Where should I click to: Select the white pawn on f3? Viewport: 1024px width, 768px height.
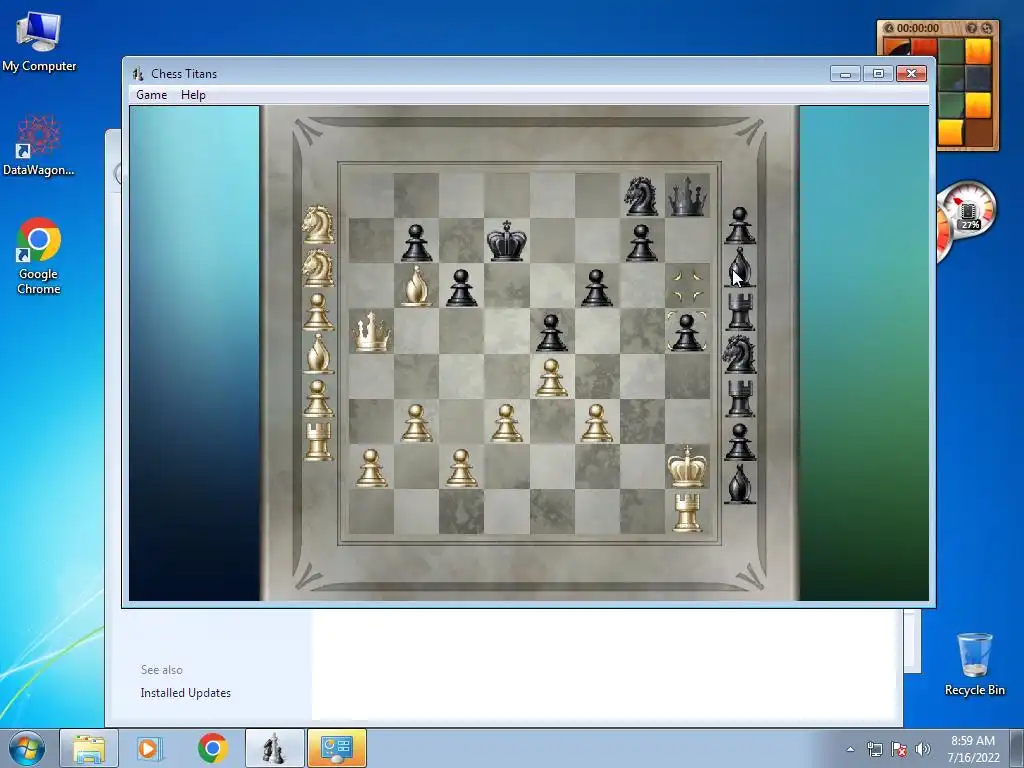click(596, 423)
